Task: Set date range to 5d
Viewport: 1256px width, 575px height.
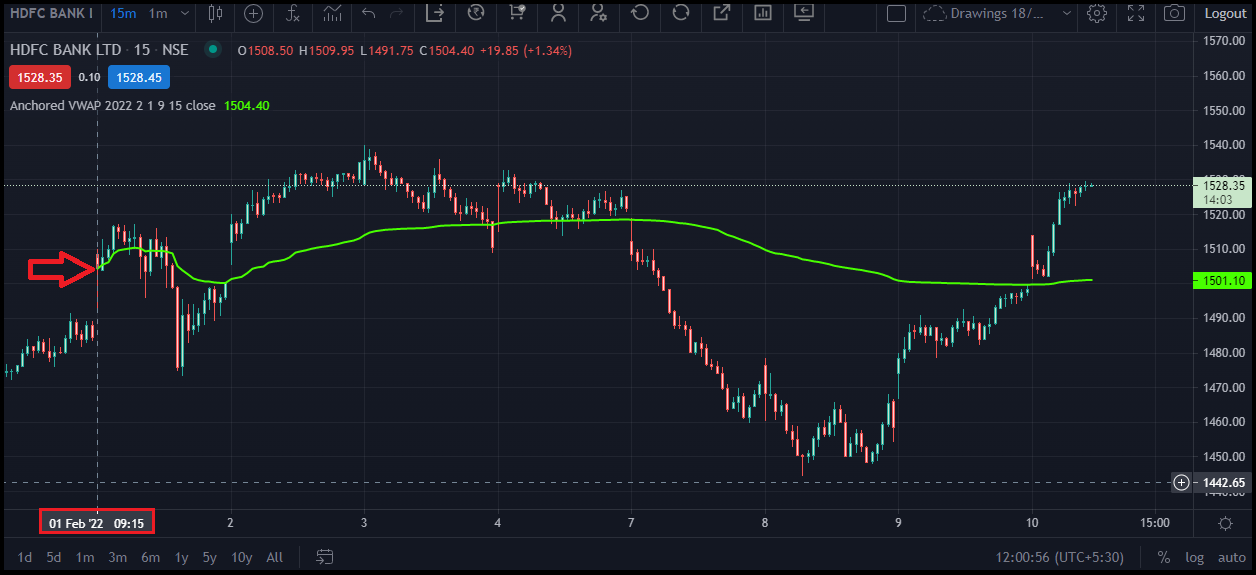Action: coord(54,557)
